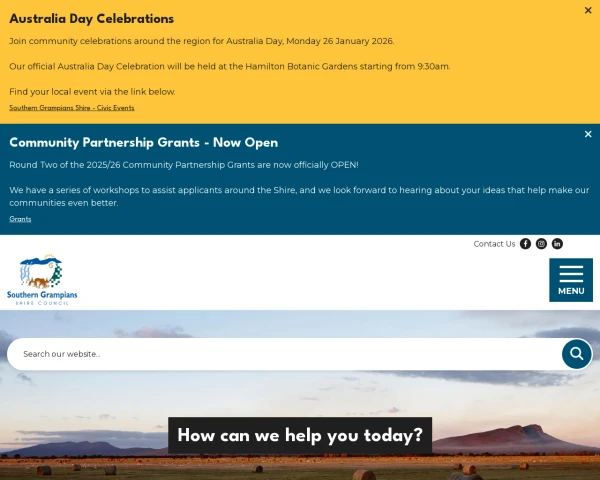Viewport: 600px width, 480px height.
Task: Follow the Southern Grampians Shire Civic Events link
Action: [x=71, y=108]
